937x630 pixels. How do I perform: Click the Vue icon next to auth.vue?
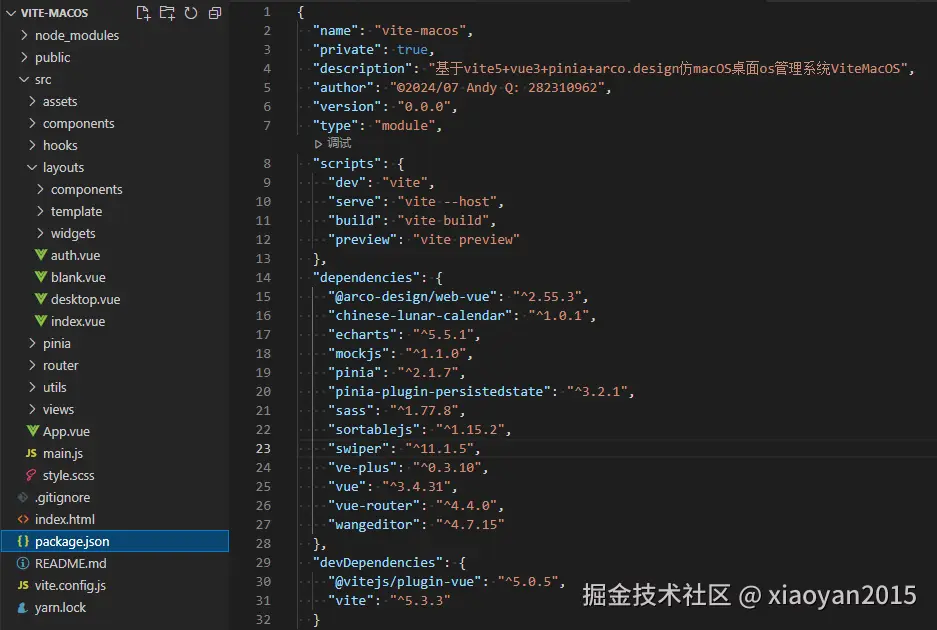click(41, 255)
